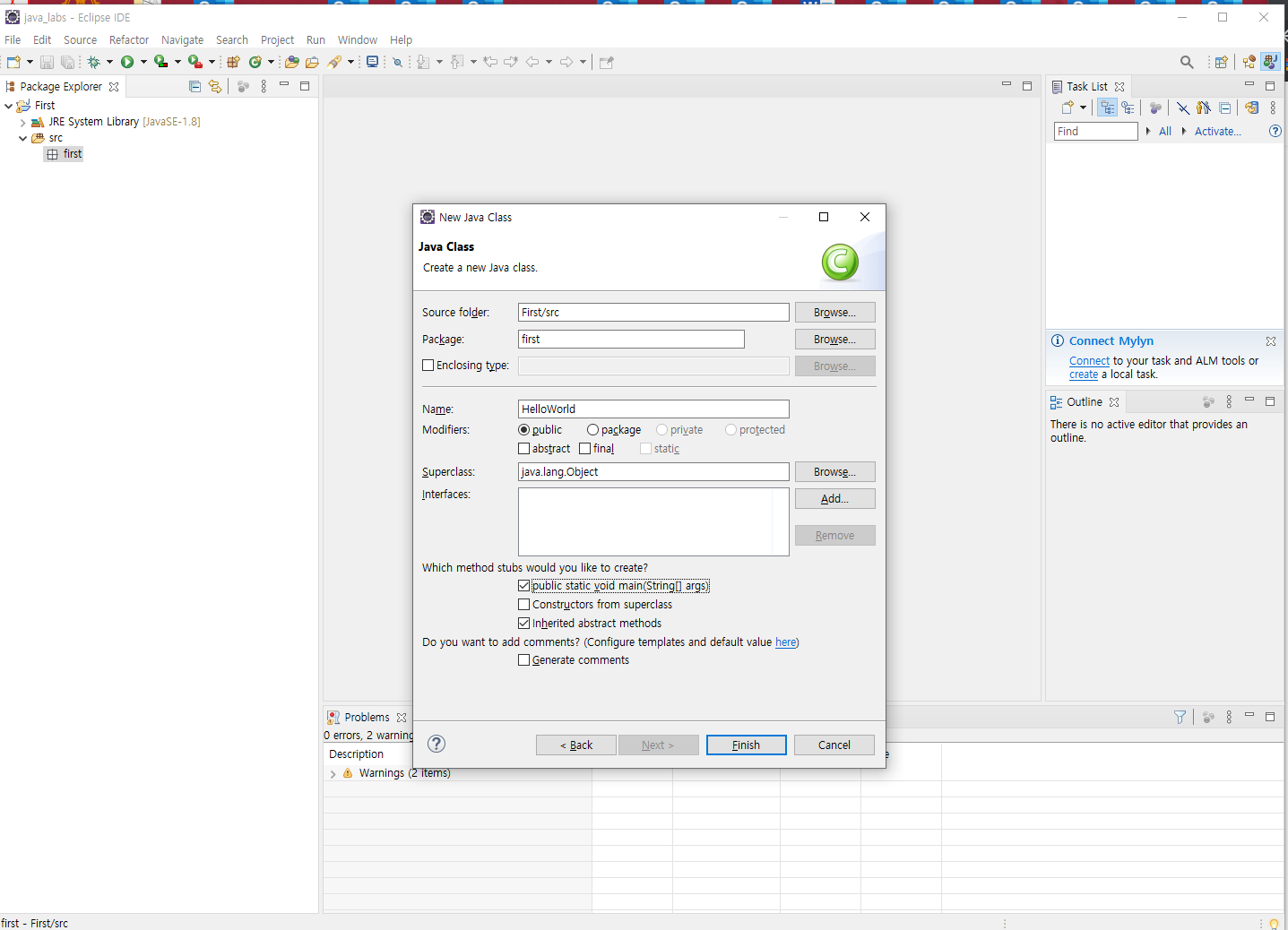Enable the Enclosing type checkbox

point(428,365)
